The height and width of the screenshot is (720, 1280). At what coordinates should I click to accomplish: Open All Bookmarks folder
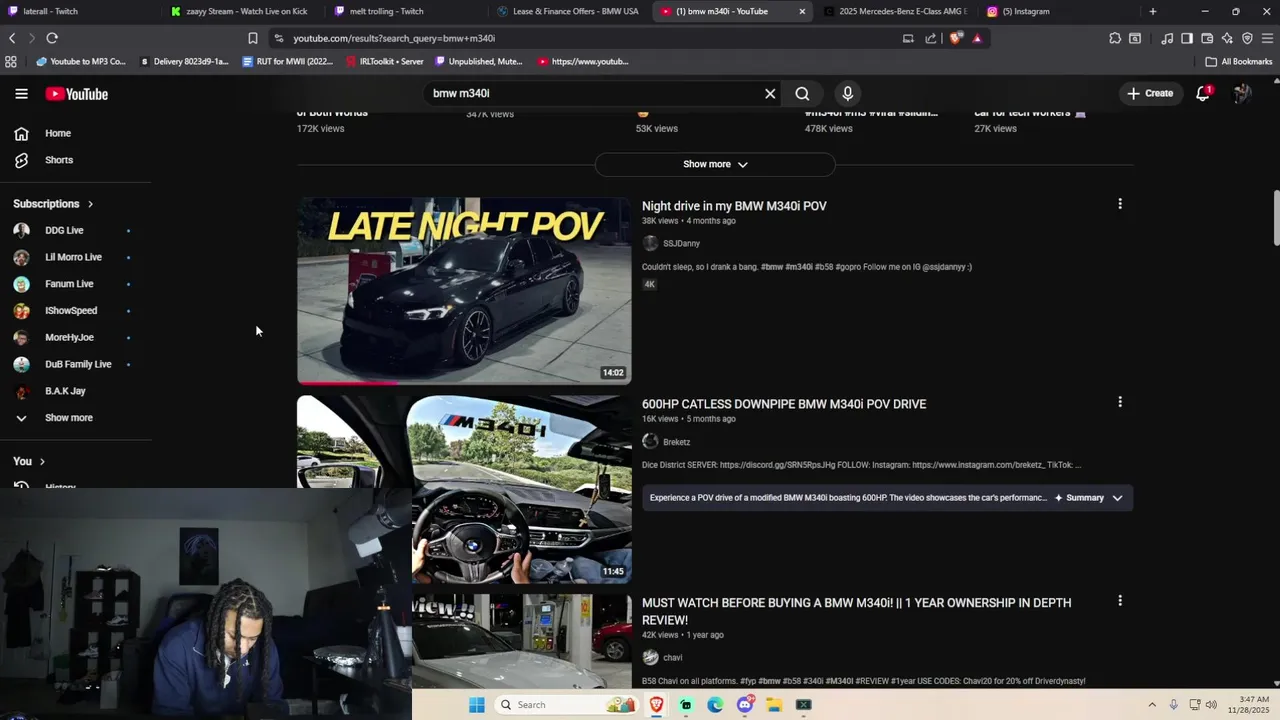click(x=1239, y=61)
